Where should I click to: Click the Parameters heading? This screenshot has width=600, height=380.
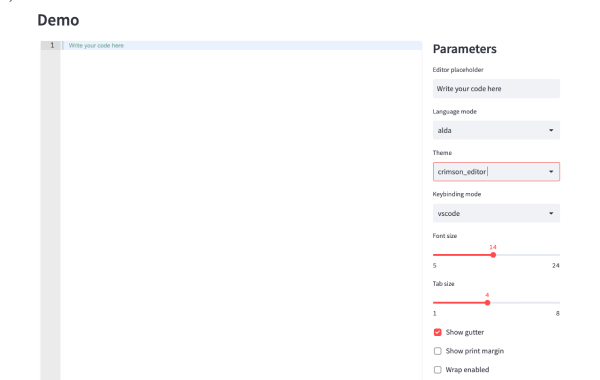465,49
